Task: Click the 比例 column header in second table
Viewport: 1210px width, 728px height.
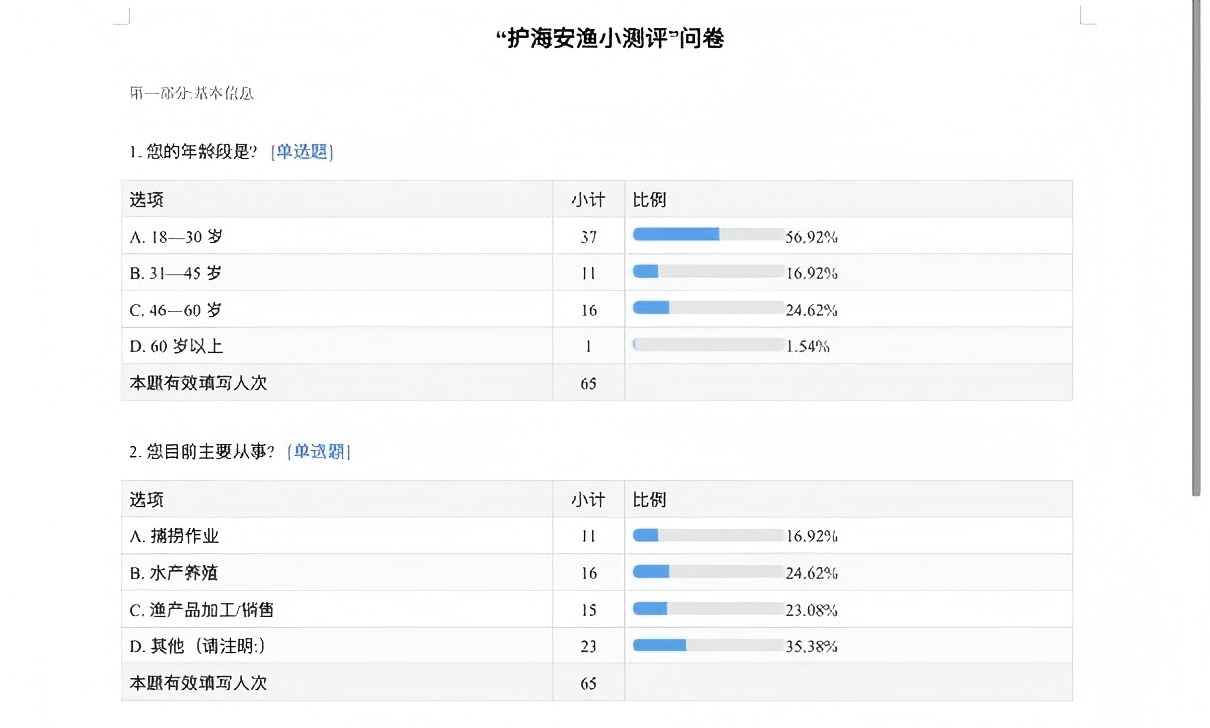Action: (649, 499)
